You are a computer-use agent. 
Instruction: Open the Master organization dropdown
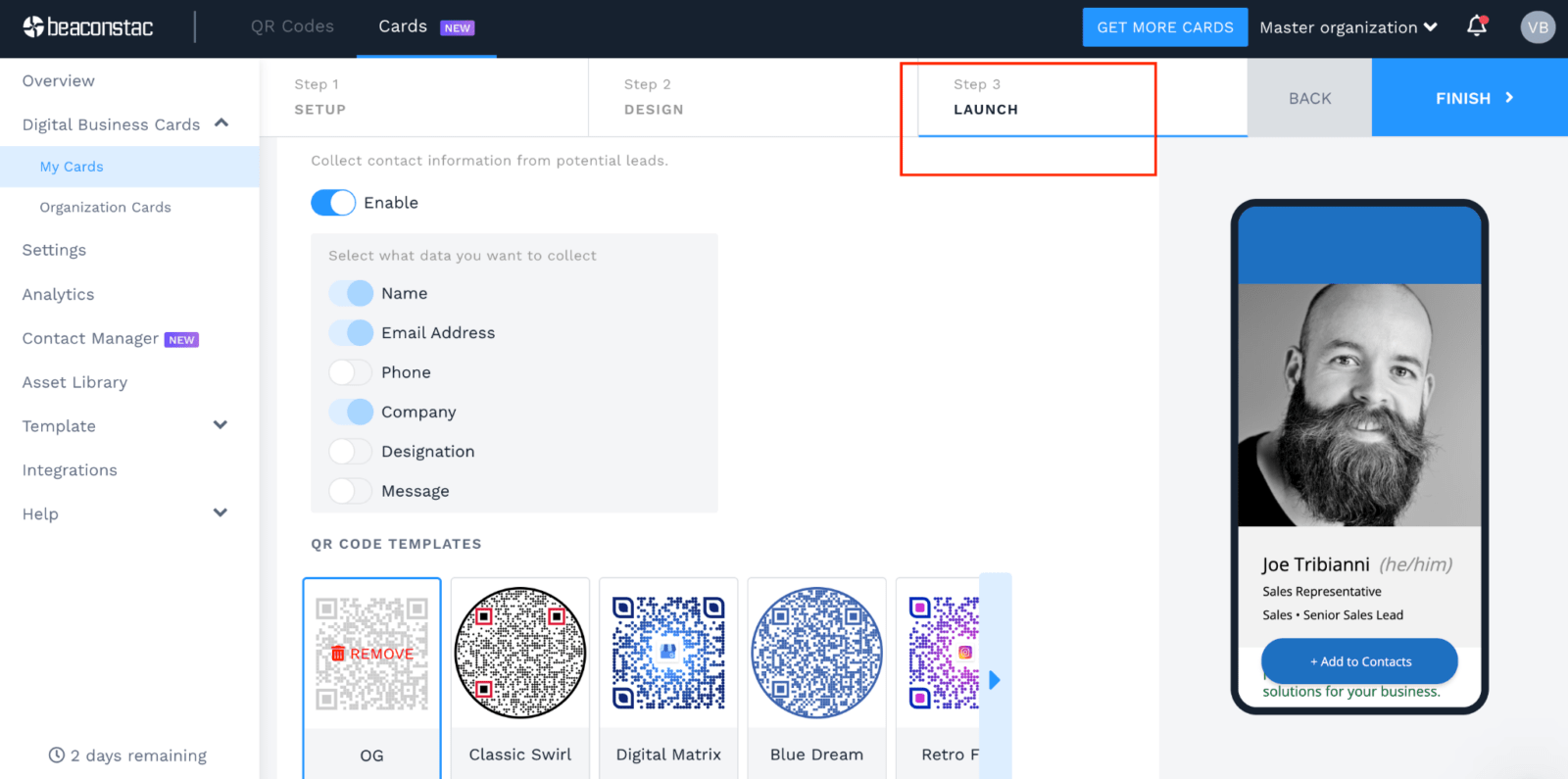tap(1347, 27)
